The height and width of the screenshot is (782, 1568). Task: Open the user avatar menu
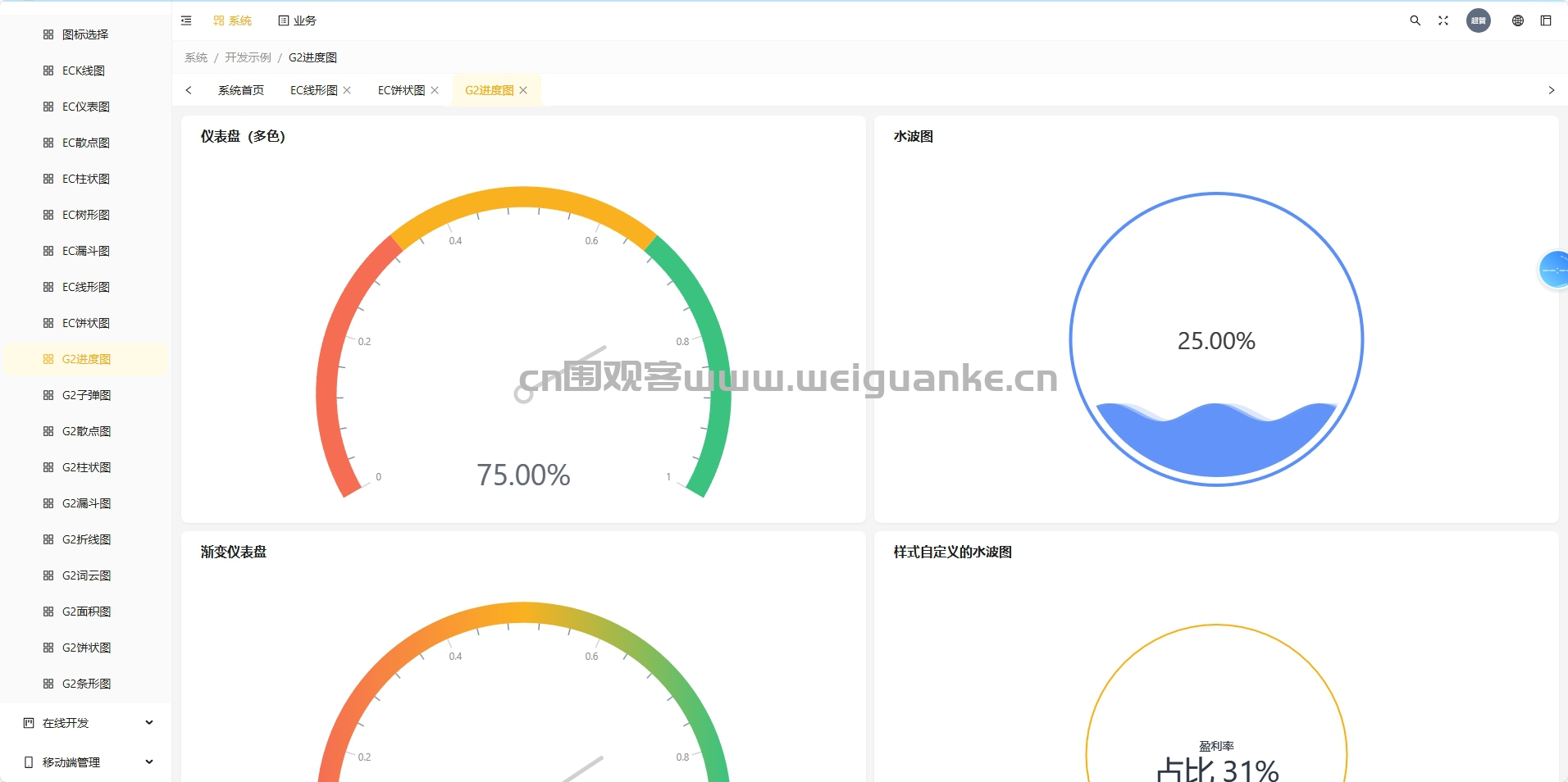coord(1479,20)
